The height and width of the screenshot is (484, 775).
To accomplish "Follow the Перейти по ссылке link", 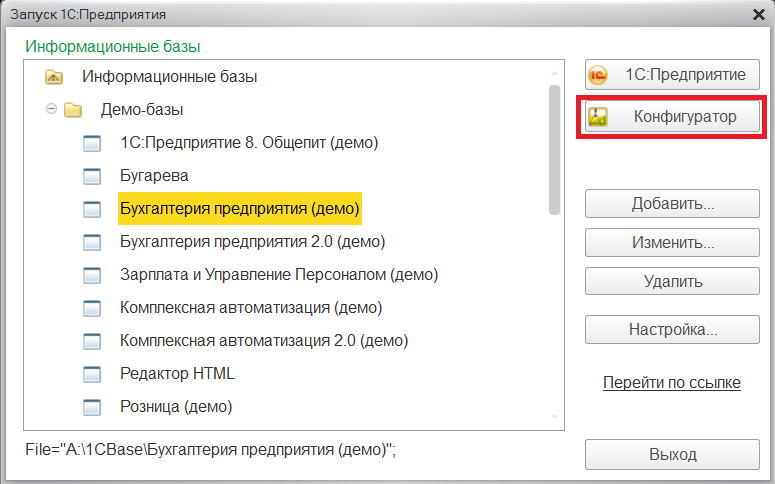I will click(671, 383).
